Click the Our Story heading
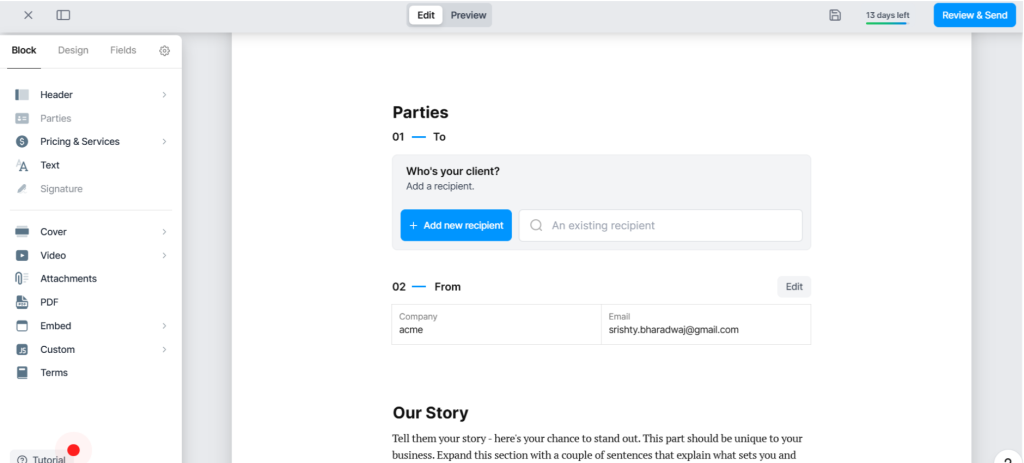The image size is (1024, 463). pyautogui.click(x=430, y=413)
